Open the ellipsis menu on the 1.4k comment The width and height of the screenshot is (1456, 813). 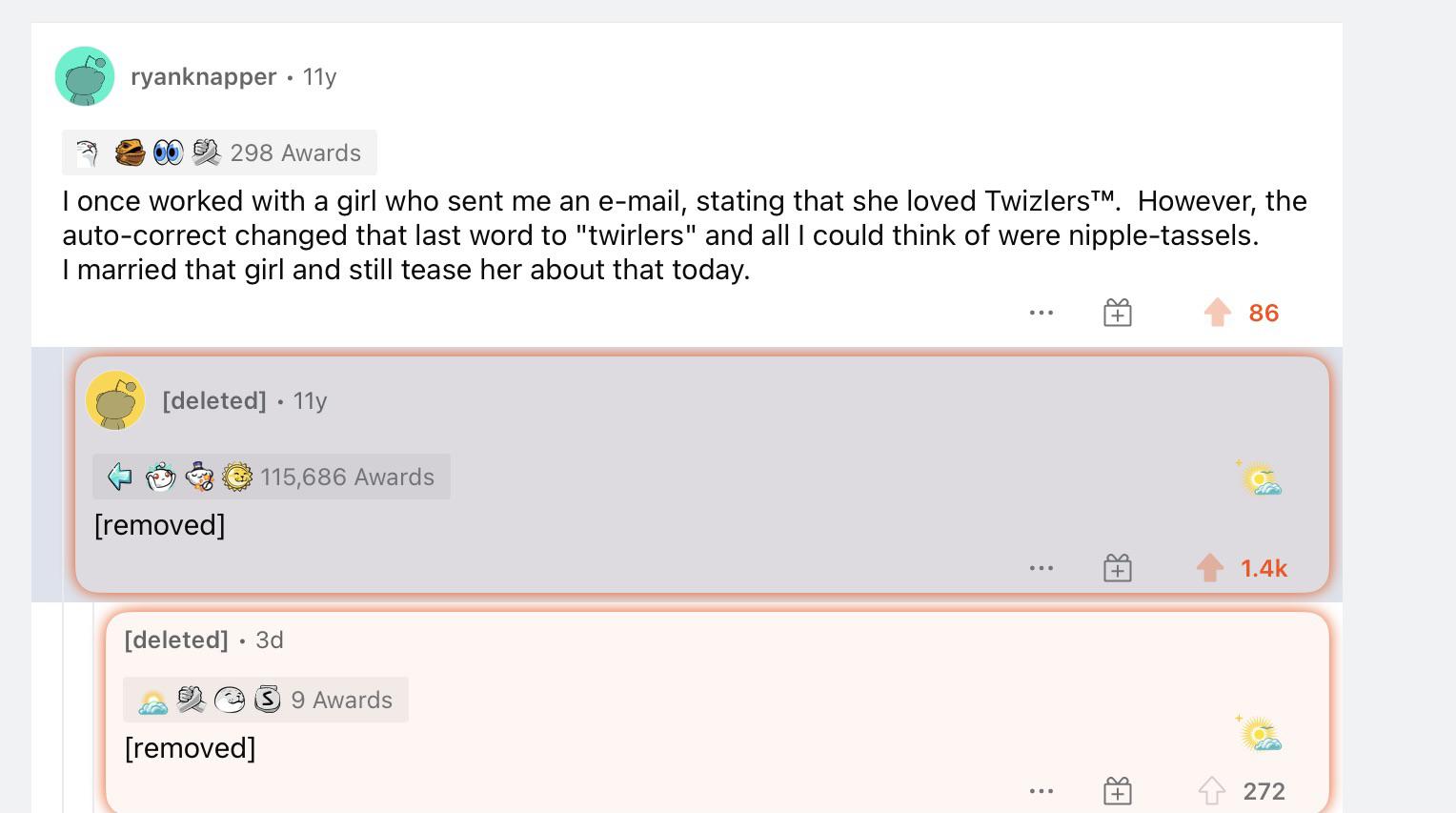click(1041, 567)
